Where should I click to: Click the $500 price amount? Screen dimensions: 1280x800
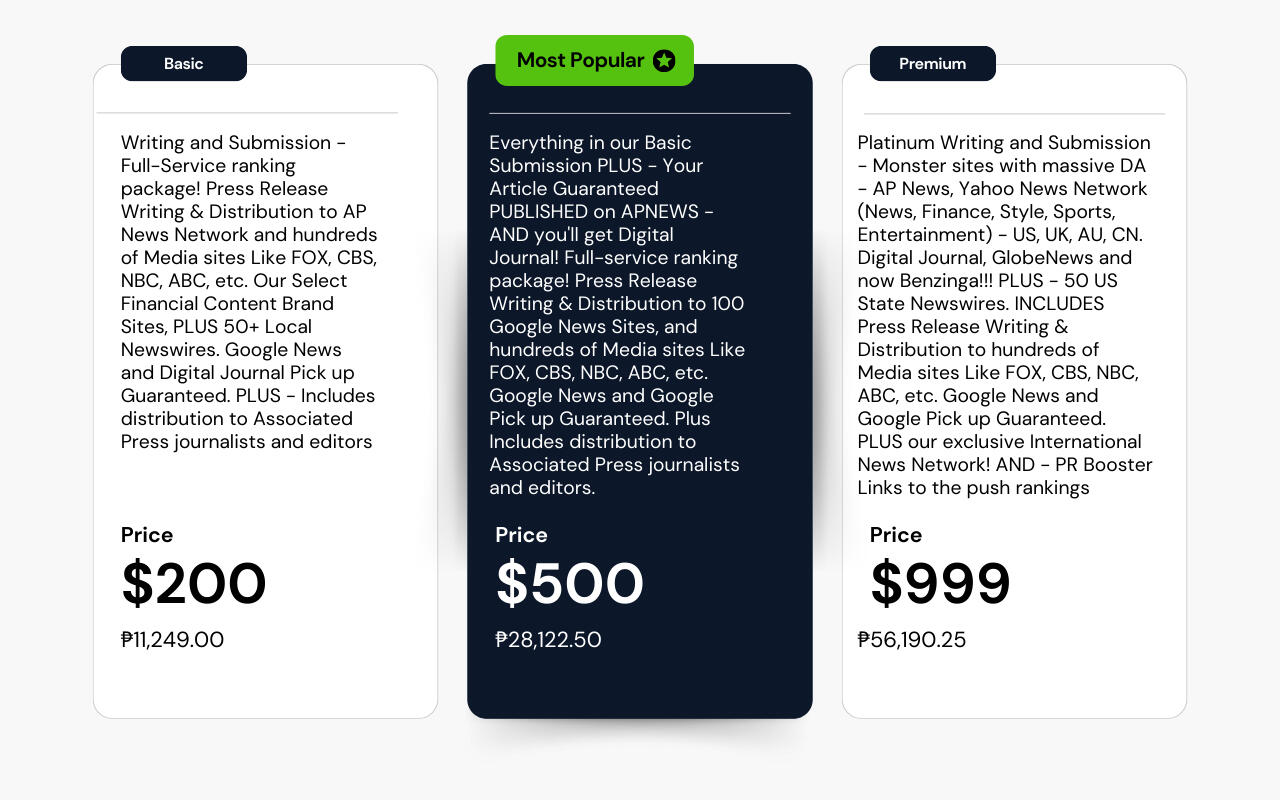[x=569, y=584]
